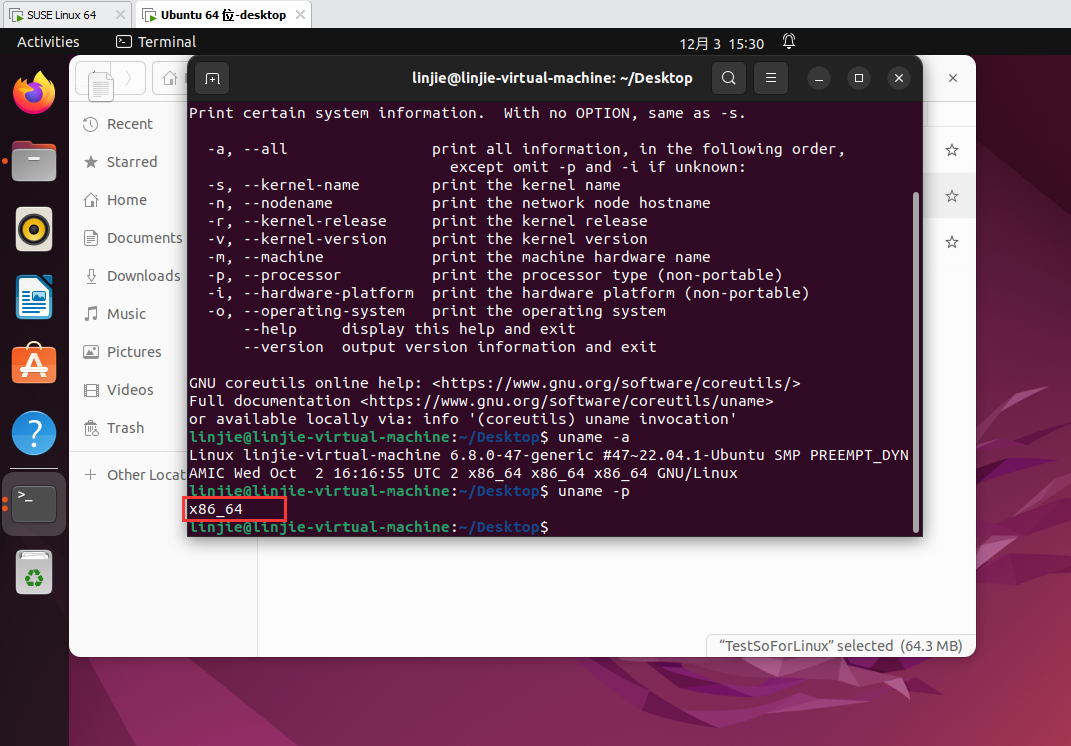Click the Videos film icon in sidebar
The width and height of the screenshot is (1071, 746).
click(90, 390)
